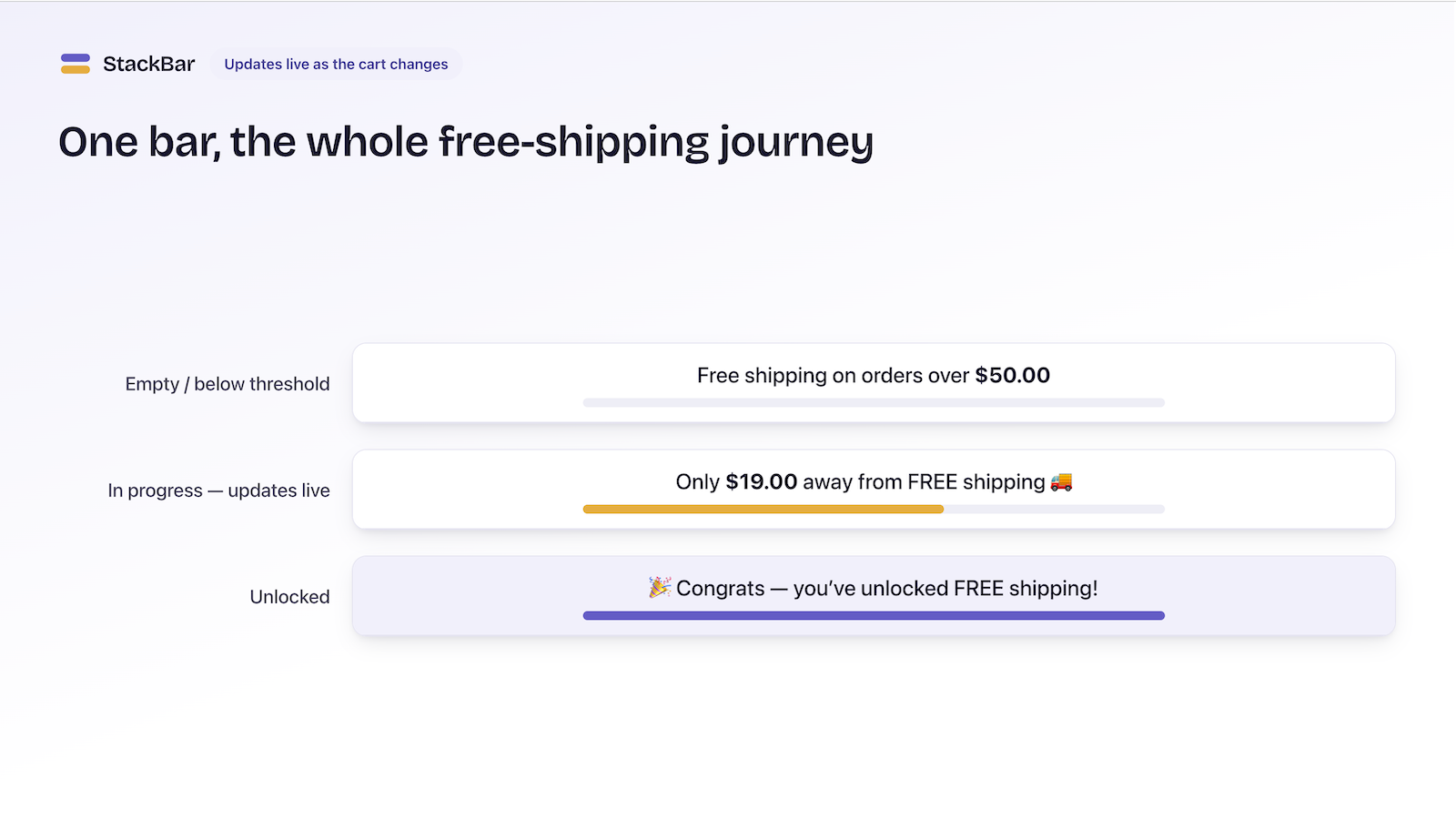Select the unlocked state bar card
This screenshot has width=1456, height=819.
point(874,596)
